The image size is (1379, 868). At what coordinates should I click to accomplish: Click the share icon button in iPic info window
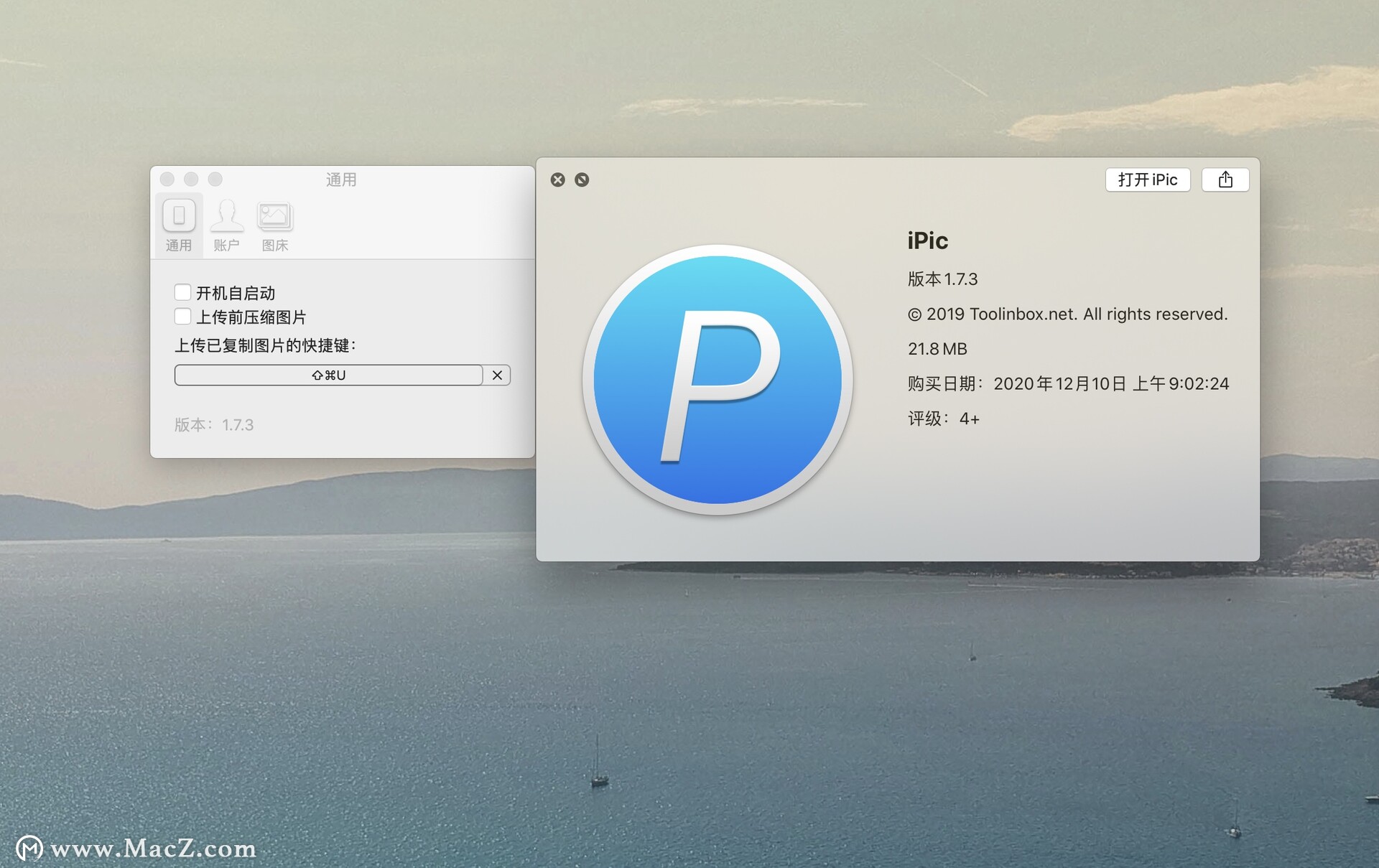pyautogui.click(x=1225, y=179)
